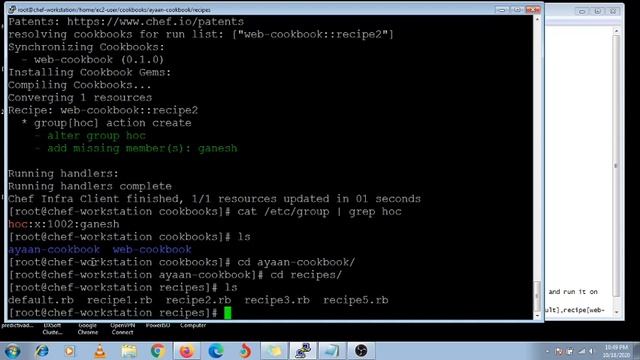Open the network status tray icon

582,351
